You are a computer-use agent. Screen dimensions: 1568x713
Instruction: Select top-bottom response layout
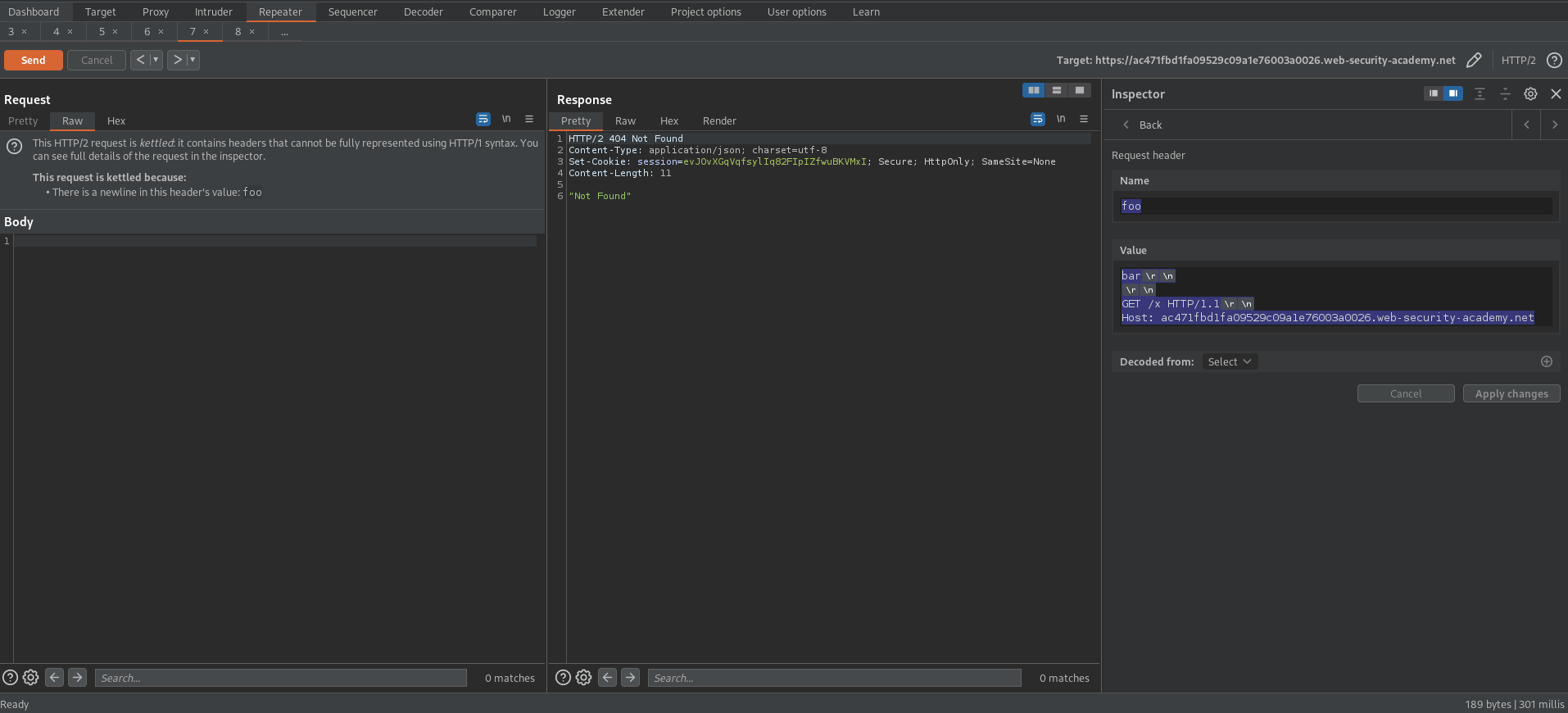pos(1057,90)
